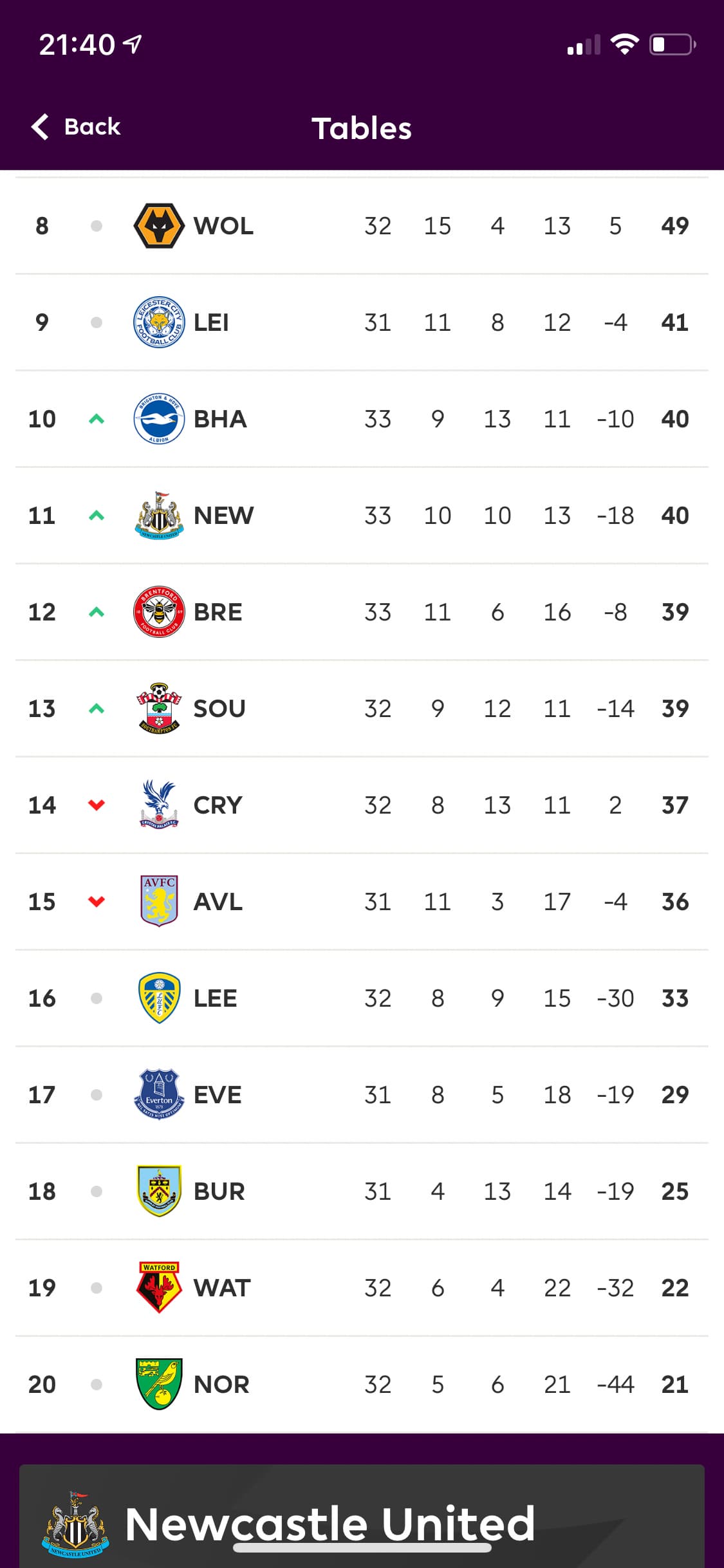
Task: Tap the Norwich canary crest
Action: pos(159,1384)
